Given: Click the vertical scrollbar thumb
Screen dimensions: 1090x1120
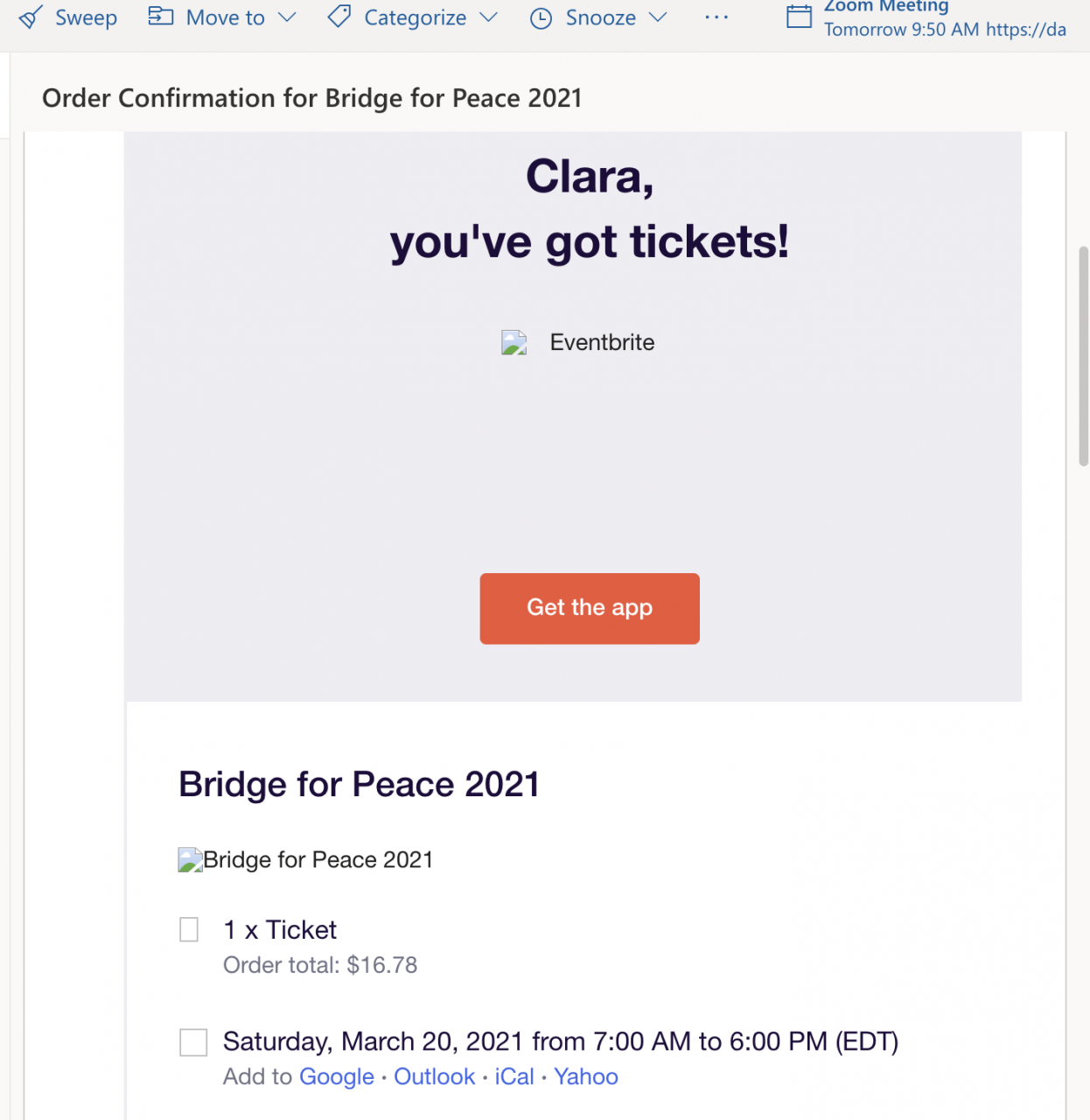Looking at the screenshot, I should pos(1083,357).
